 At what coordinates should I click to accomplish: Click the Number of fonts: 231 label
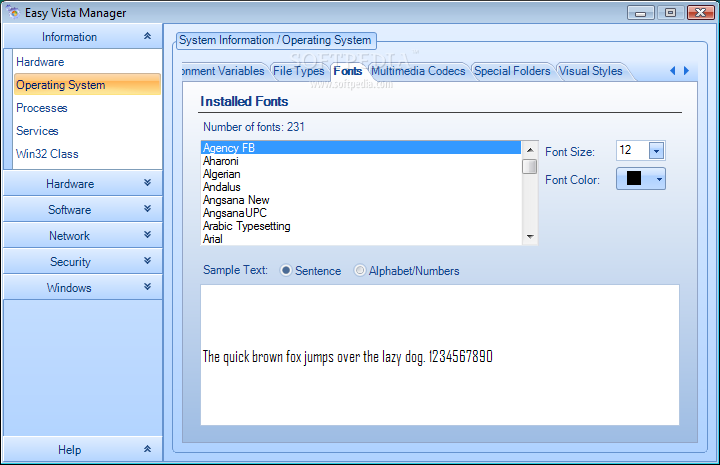254,127
